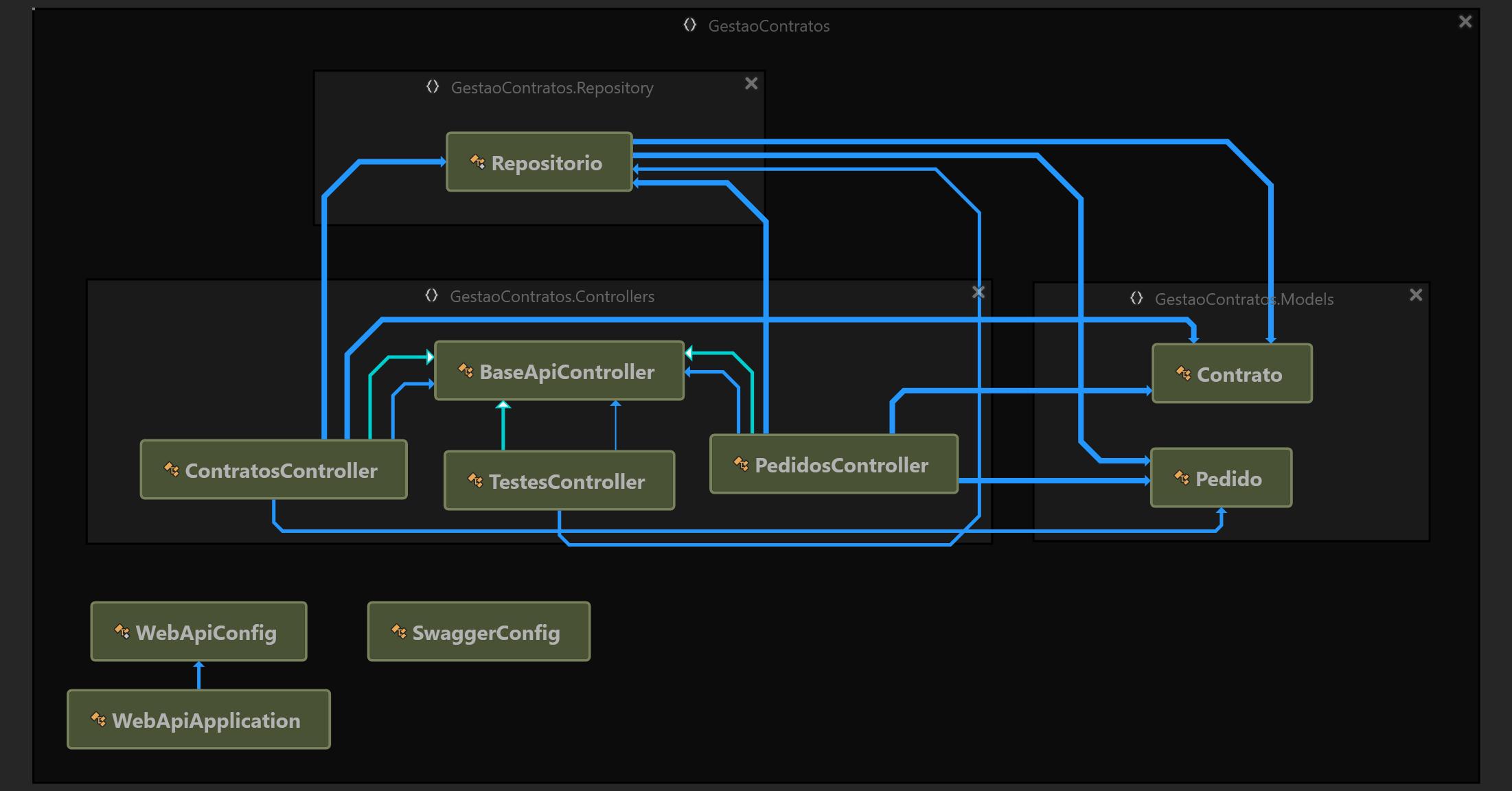Click the class icon on the SwaggerConfig node
1512x791 pixels.
tap(398, 632)
